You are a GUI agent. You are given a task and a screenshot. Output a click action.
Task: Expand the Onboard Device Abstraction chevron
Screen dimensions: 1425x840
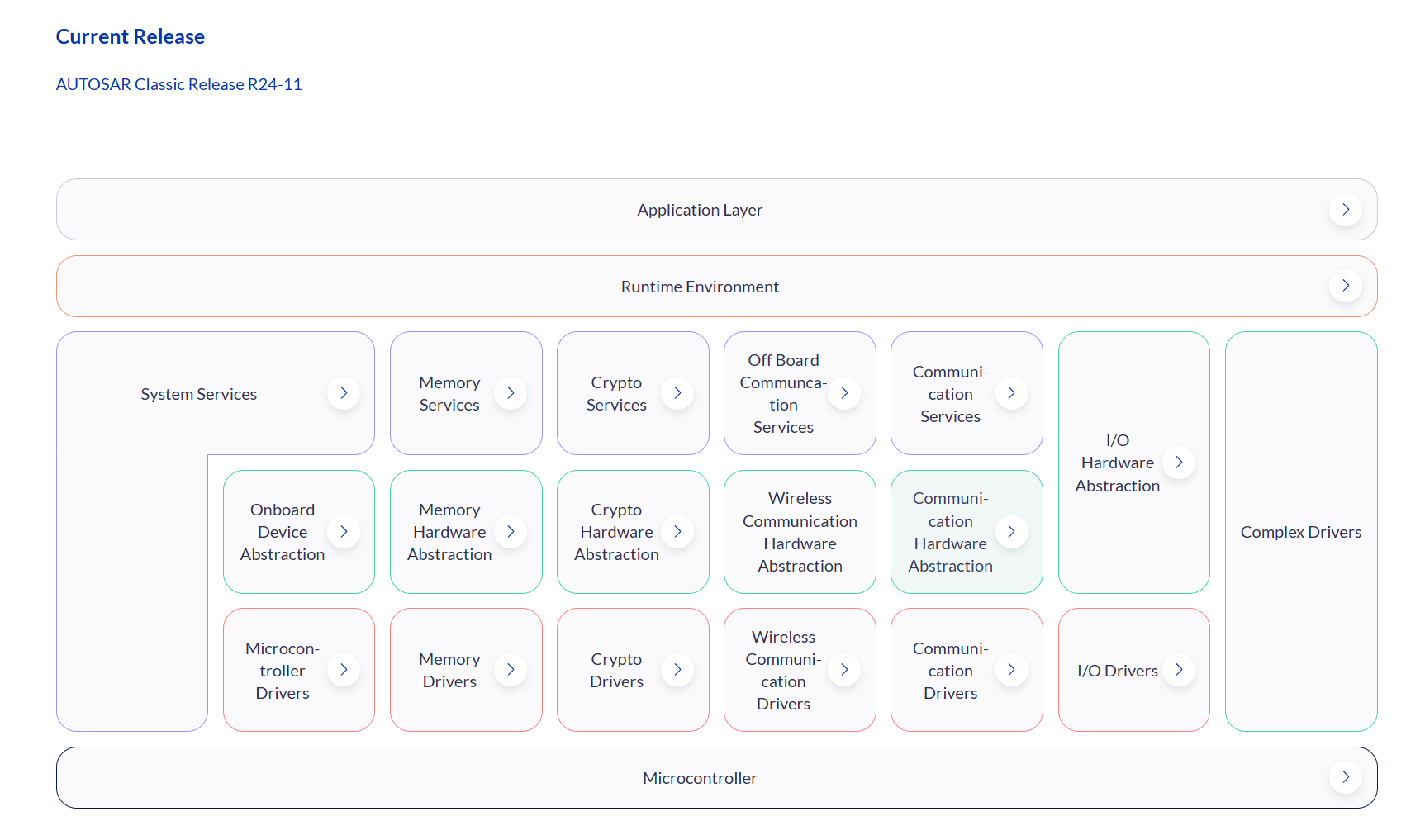click(x=344, y=532)
